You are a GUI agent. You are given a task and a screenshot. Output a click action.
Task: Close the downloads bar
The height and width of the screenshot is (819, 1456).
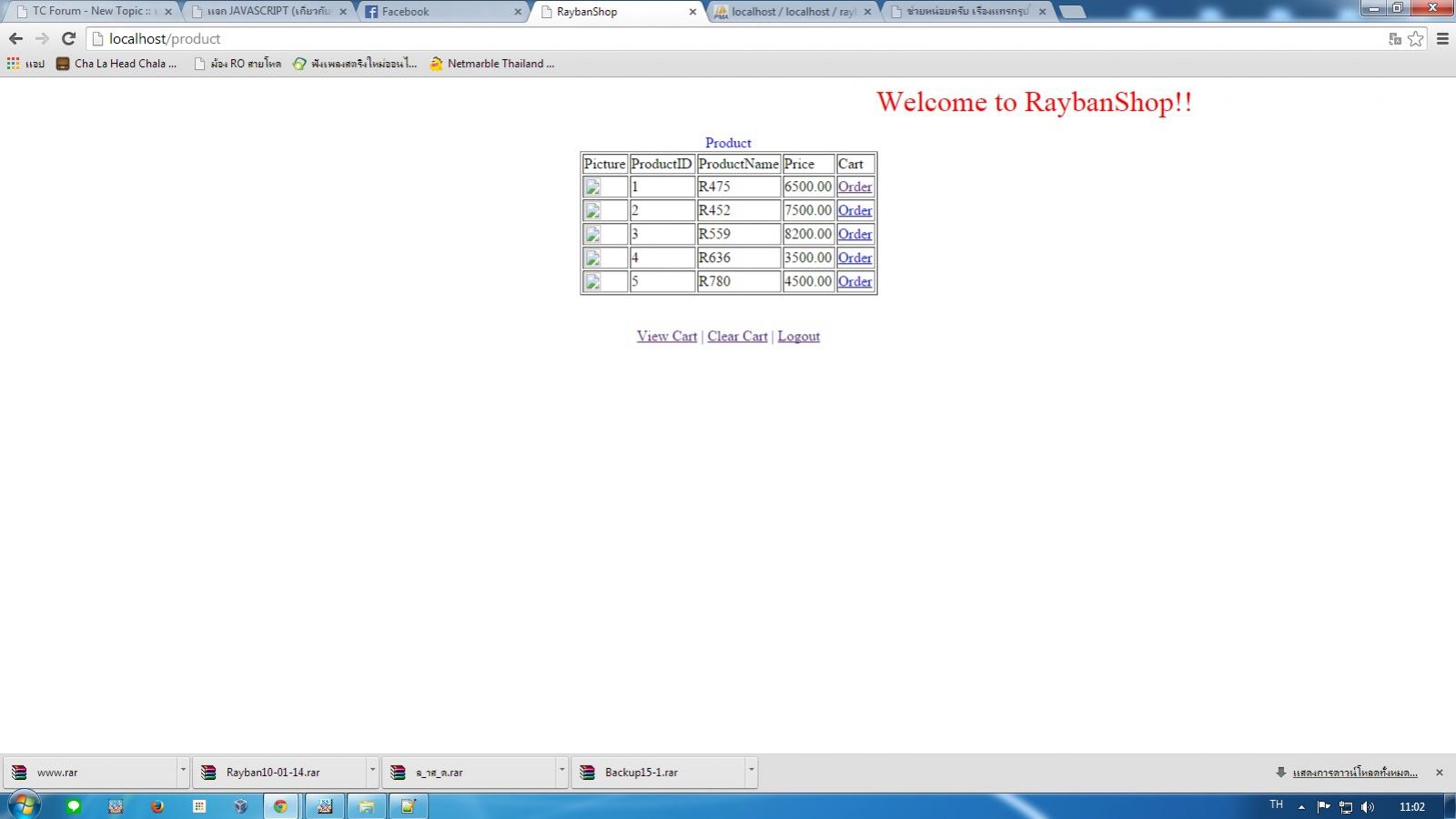click(x=1440, y=773)
